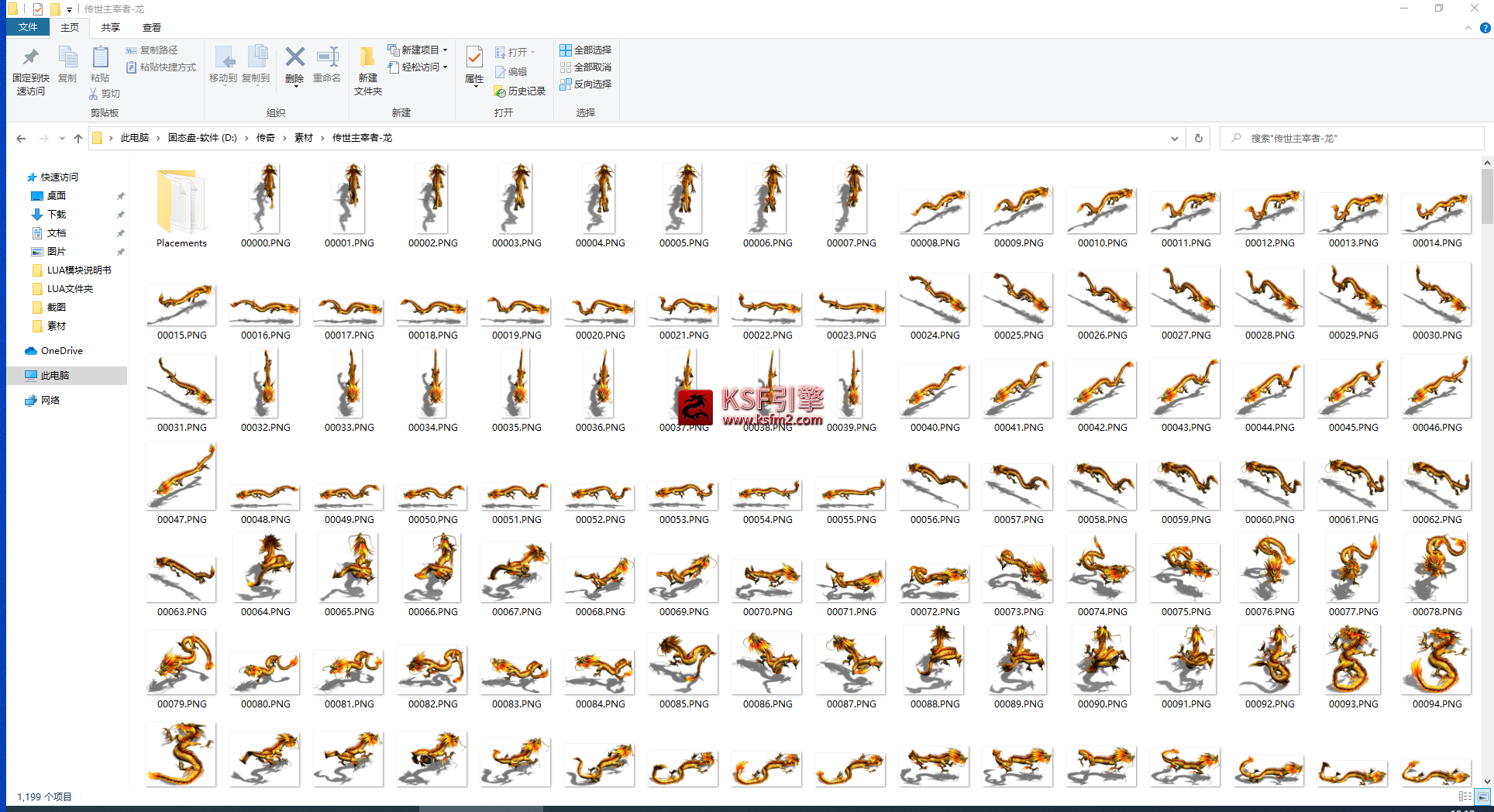The width and height of the screenshot is (1494, 812).
Task: Open the recent locations dropdown arrow
Action: [x=62, y=139]
